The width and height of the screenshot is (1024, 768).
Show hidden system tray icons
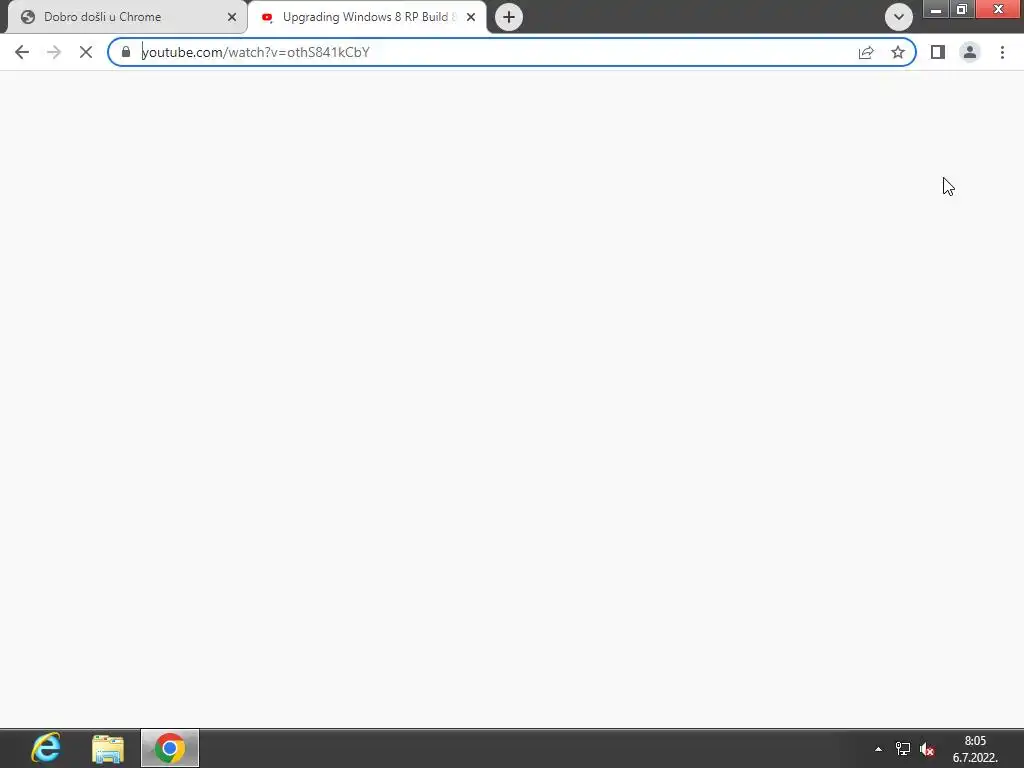(878, 749)
